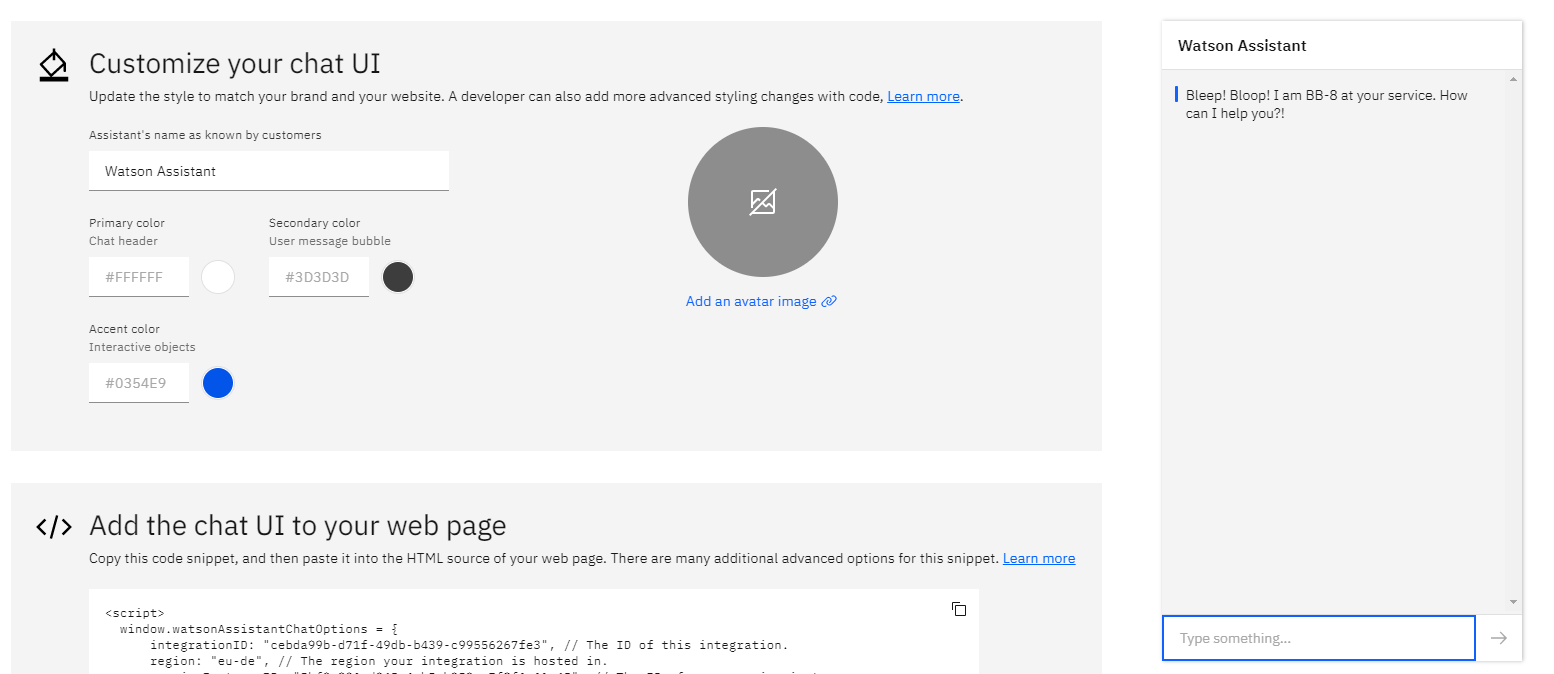This screenshot has width=1554, height=674.
Task: Click chat scrollbar down arrow
Action: [x=1513, y=602]
